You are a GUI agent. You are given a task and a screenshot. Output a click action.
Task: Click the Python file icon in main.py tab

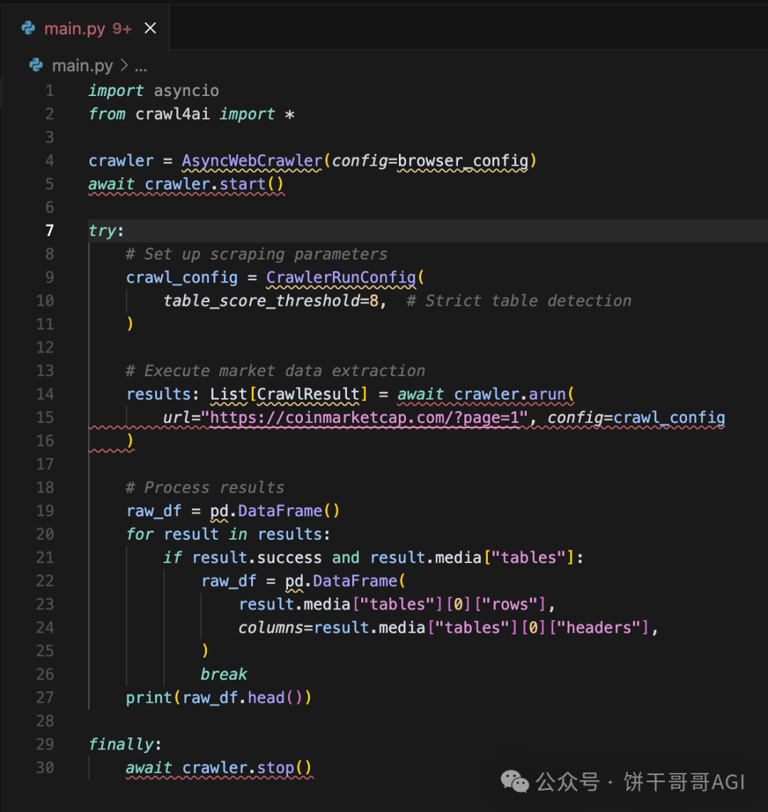click(x=28, y=28)
